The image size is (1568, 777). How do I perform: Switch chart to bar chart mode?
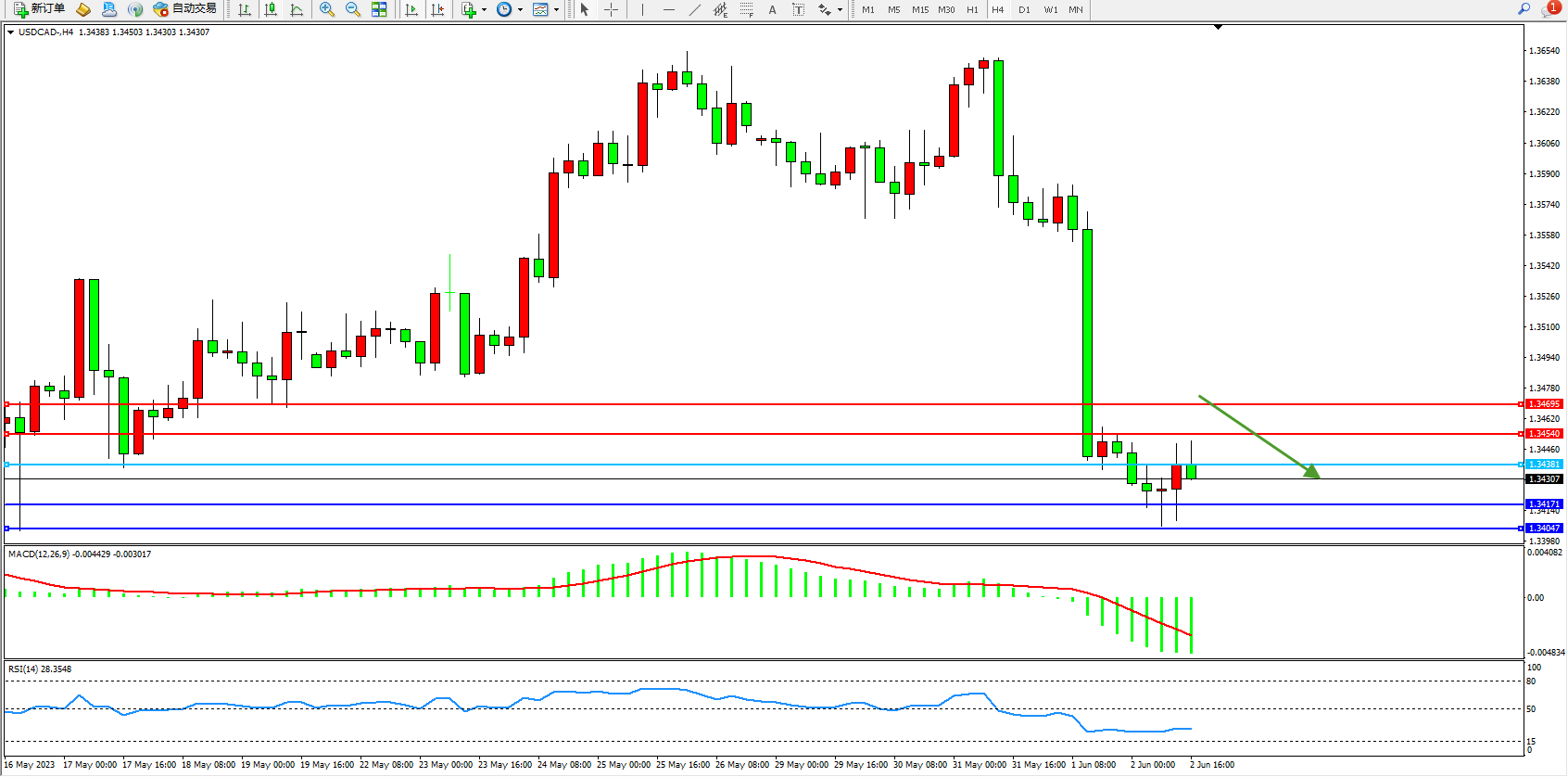pyautogui.click(x=245, y=9)
